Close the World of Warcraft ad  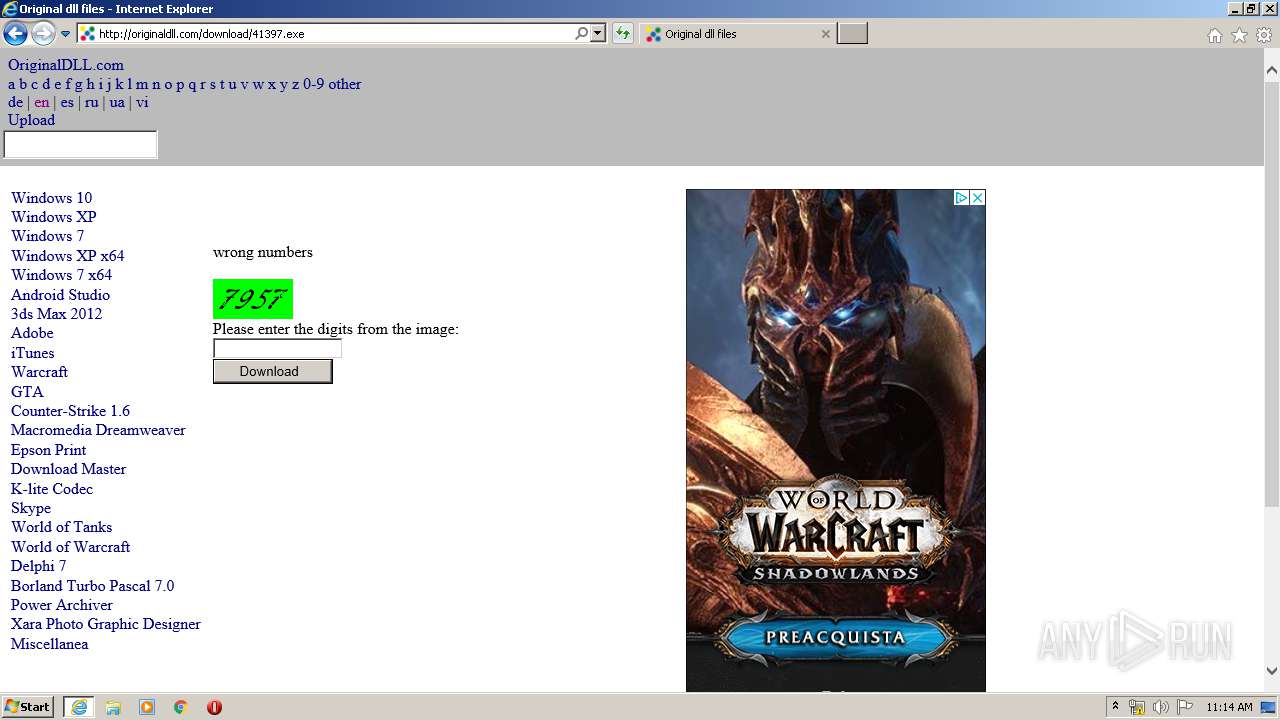[x=978, y=198]
